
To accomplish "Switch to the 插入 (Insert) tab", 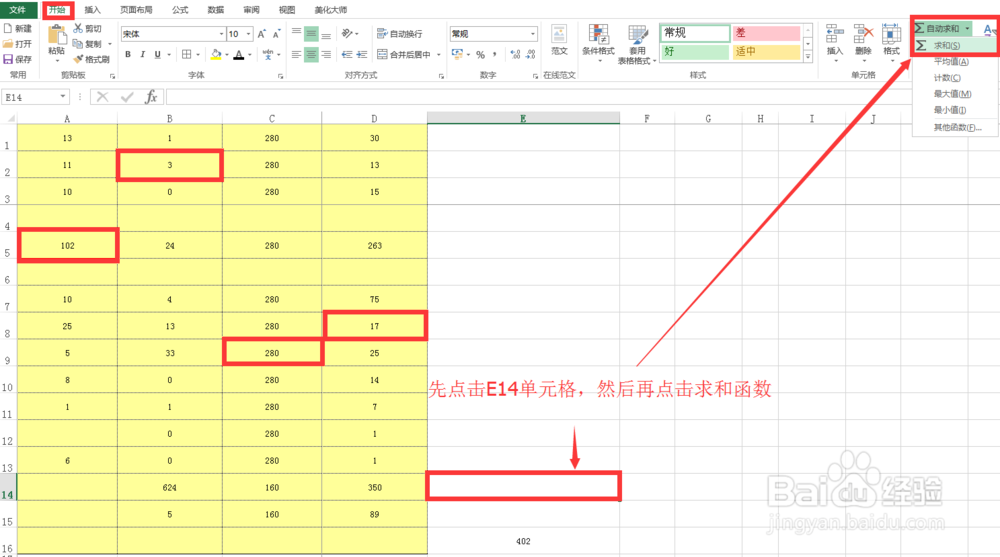I will tap(92, 10).
